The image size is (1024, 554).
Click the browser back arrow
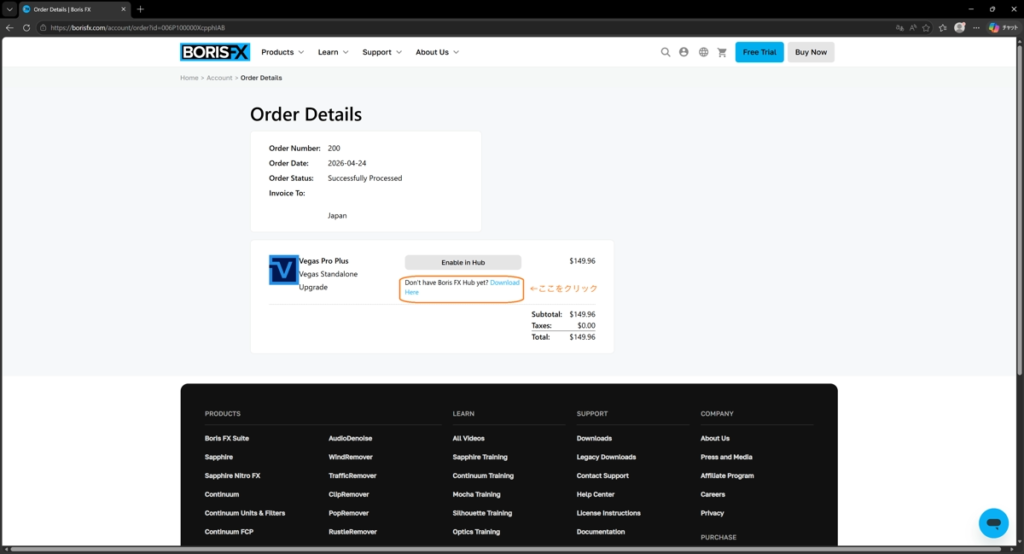[10, 27]
